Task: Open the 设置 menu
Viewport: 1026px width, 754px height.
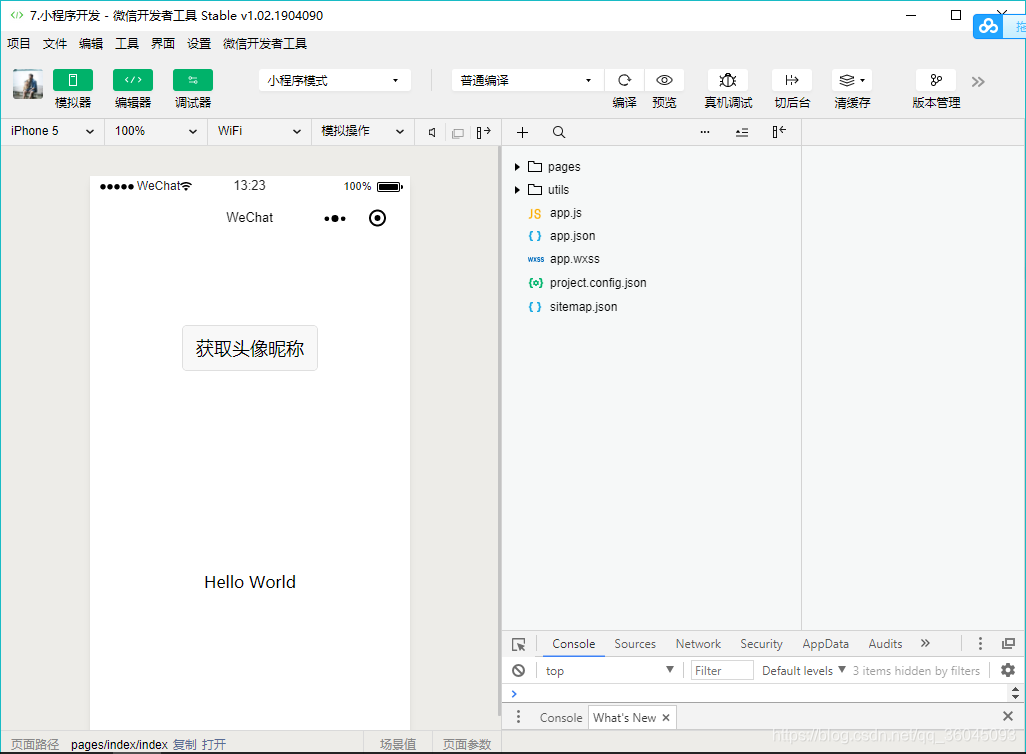Action: [x=199, y=44]
